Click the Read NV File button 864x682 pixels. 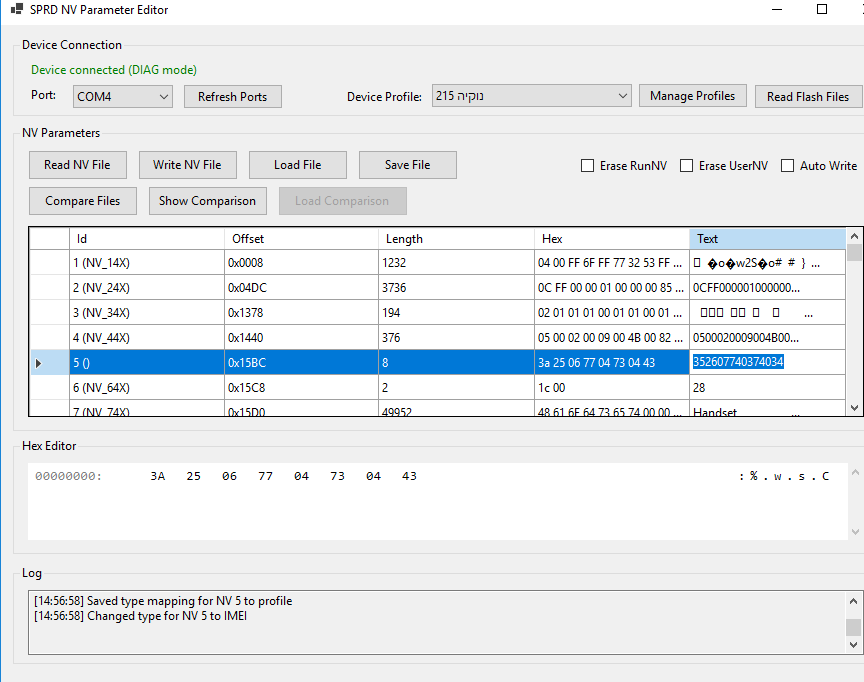click(77, 165)
